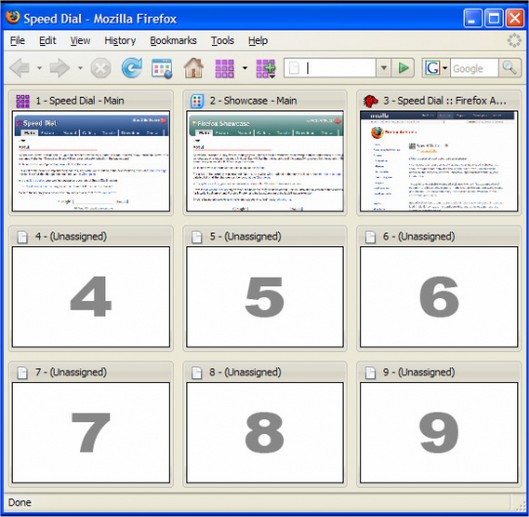This screenshot has height=517, width=529.
Task: Select the unassigned dial number 5
Action: pos(265,297)
